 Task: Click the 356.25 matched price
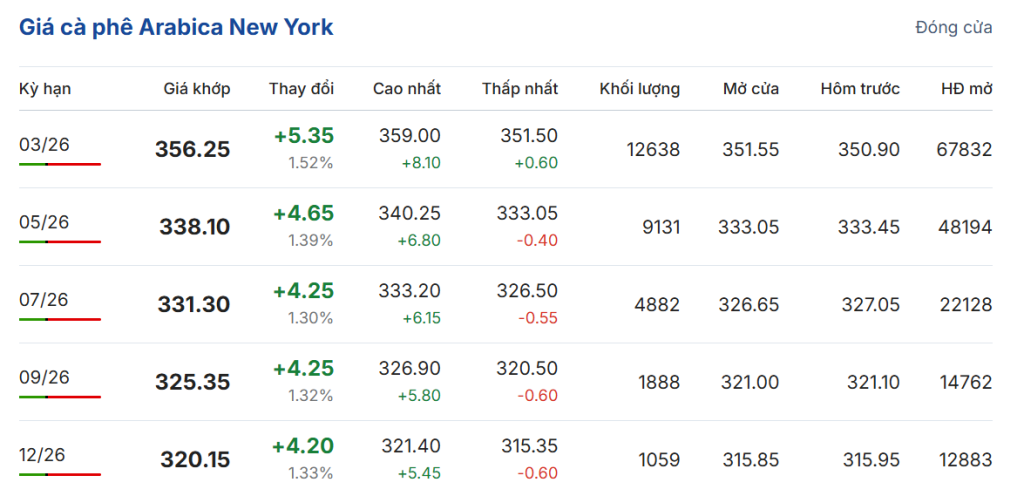(x=192, y=150)
